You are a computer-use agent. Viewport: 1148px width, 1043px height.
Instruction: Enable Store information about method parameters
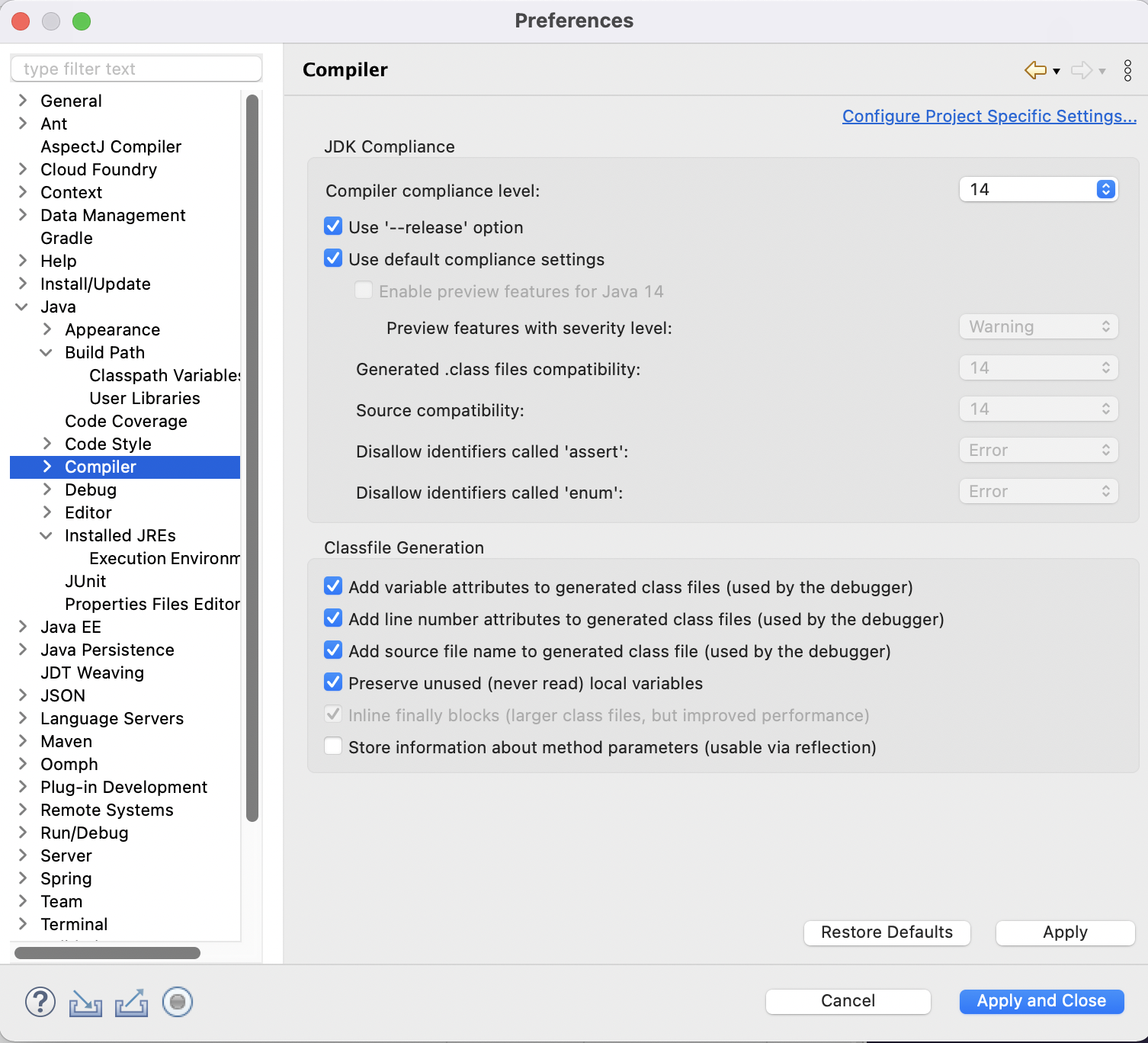(x=333, y=746)
